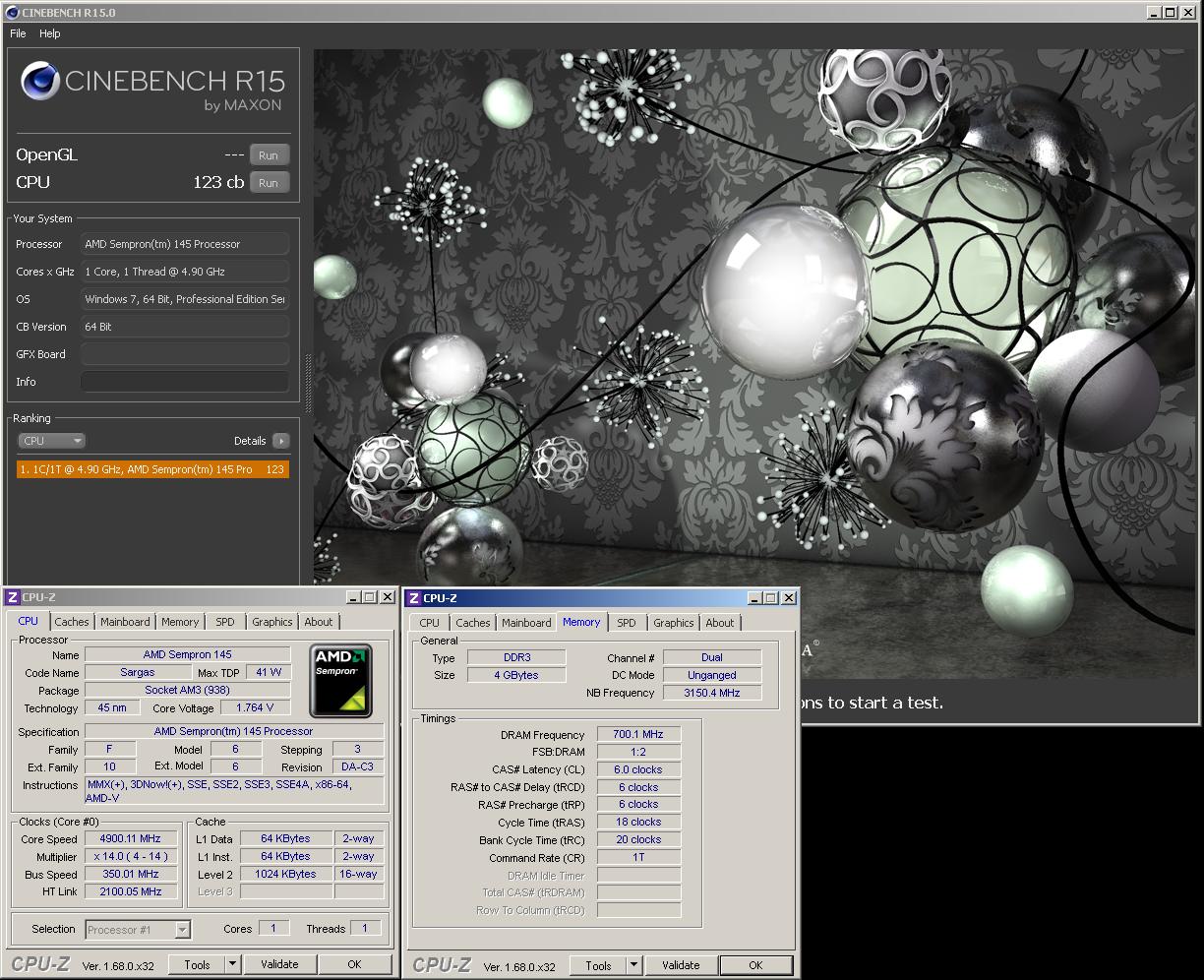
Task: Click OK in right CPU-Z
Action: 755,966
